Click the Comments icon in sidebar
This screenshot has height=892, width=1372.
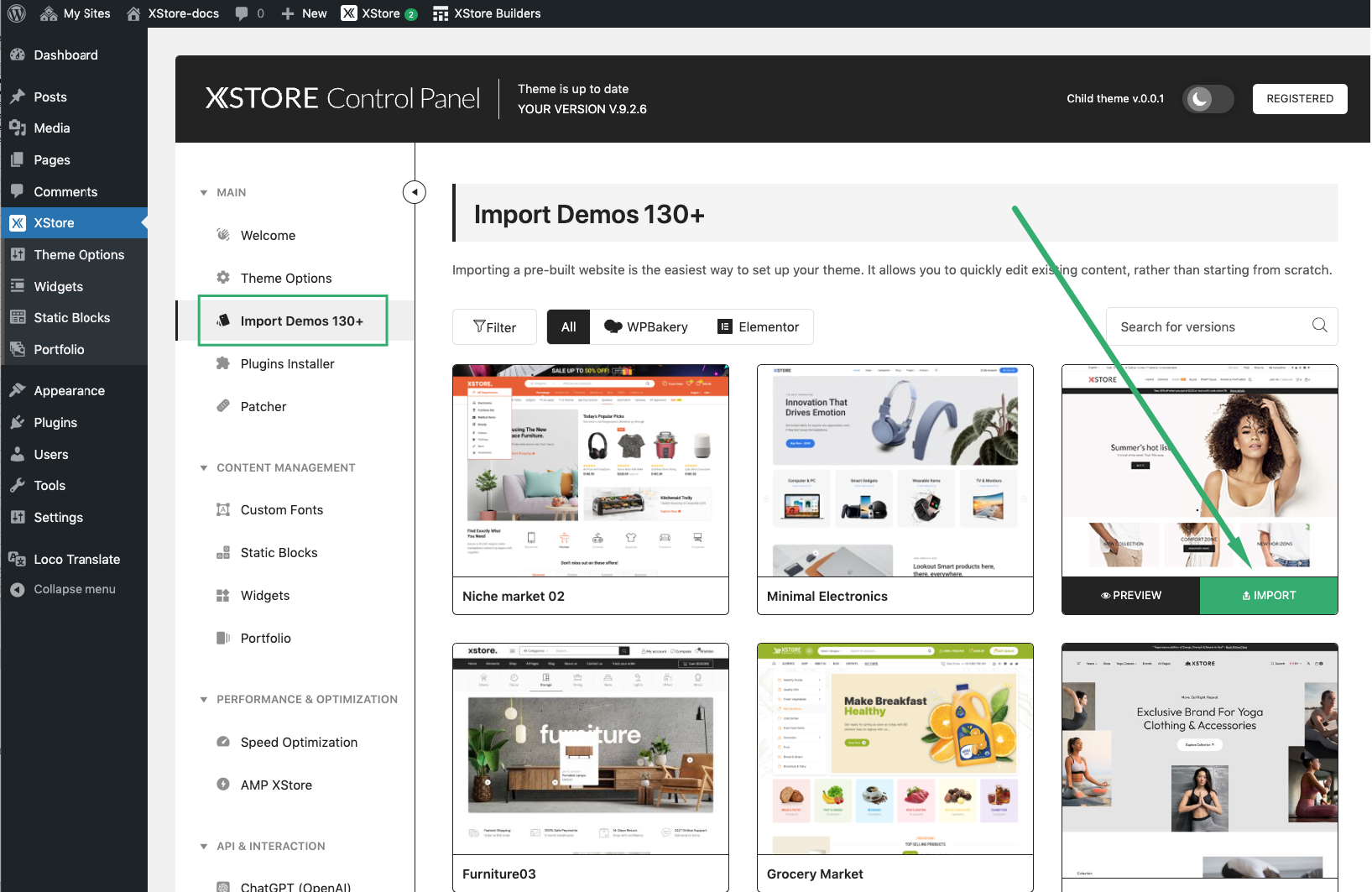(x=18, y=191)
